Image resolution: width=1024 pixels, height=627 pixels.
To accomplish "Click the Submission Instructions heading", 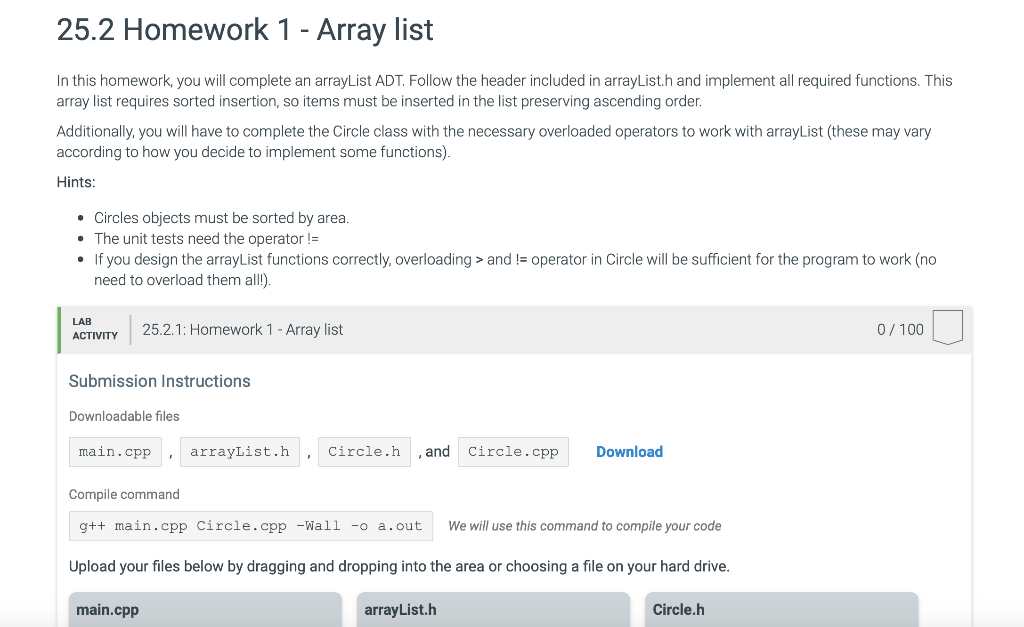I will coord(159,381).
